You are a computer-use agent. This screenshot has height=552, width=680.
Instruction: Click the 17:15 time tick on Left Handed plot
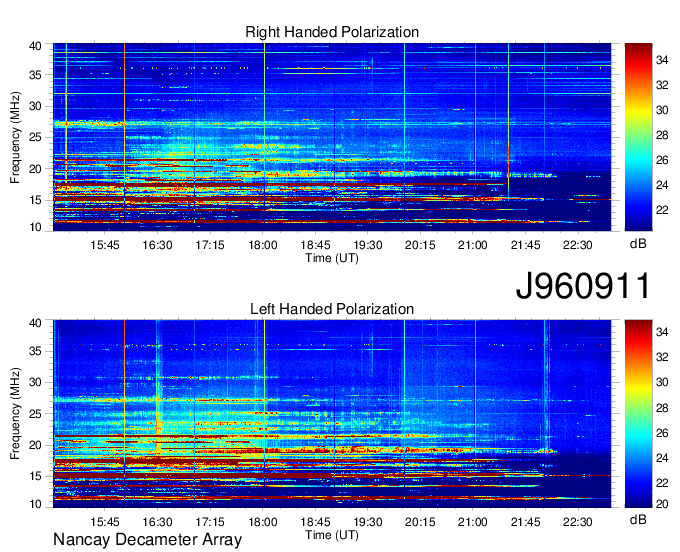tap(210, 522)
